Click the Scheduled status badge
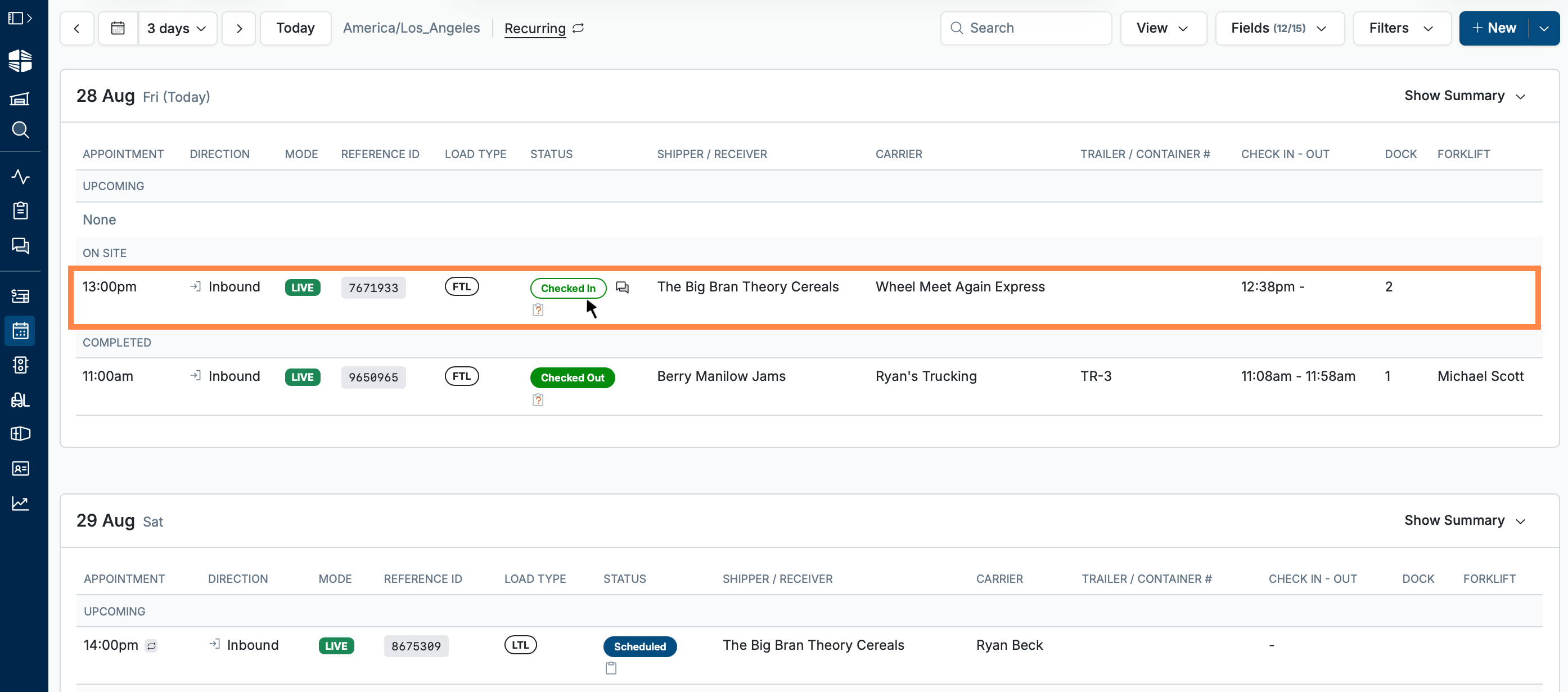Screen dimensions: 1568x692 click(x=639, y=646)
